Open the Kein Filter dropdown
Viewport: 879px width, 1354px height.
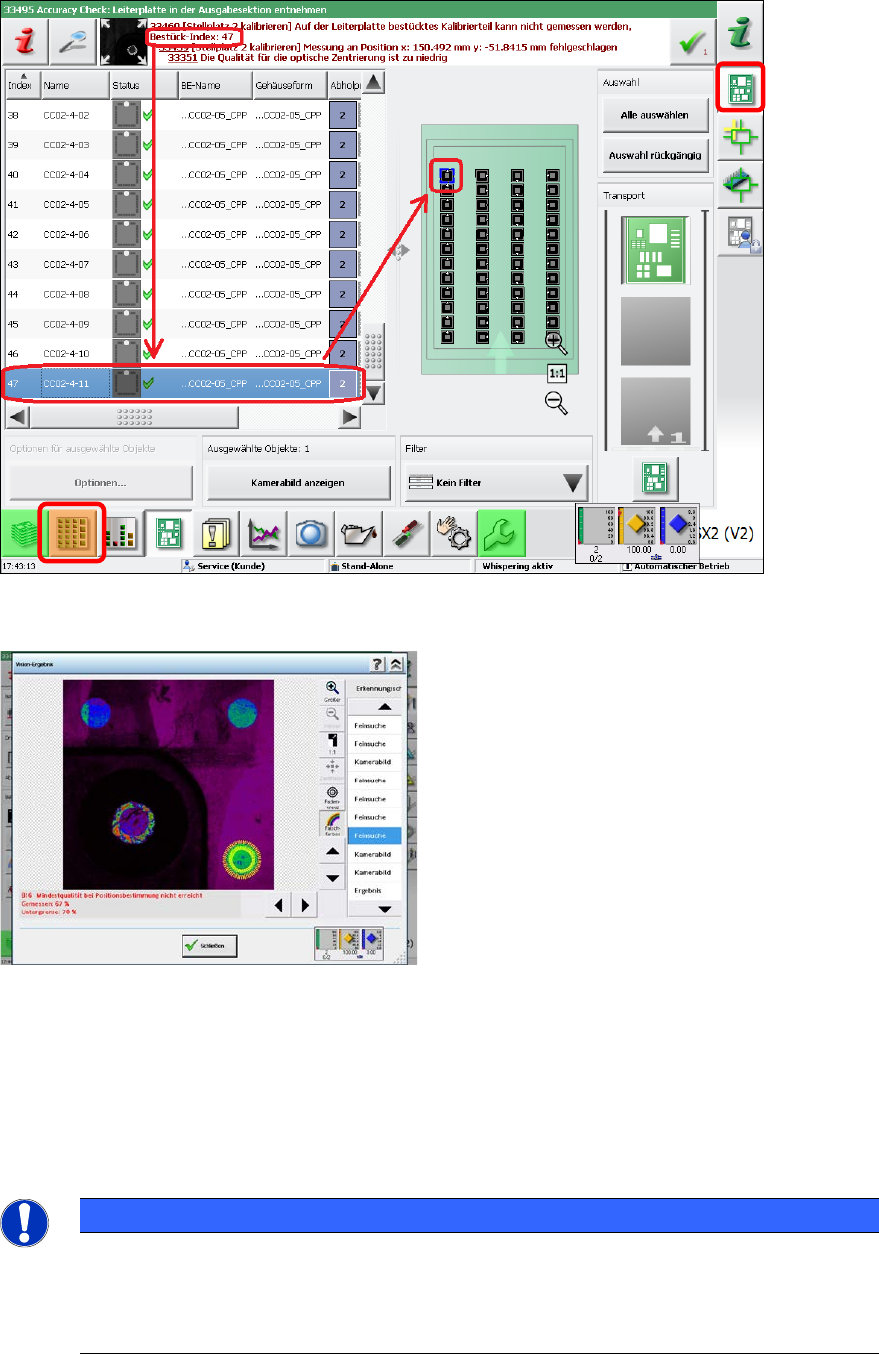tap(496, 482)
